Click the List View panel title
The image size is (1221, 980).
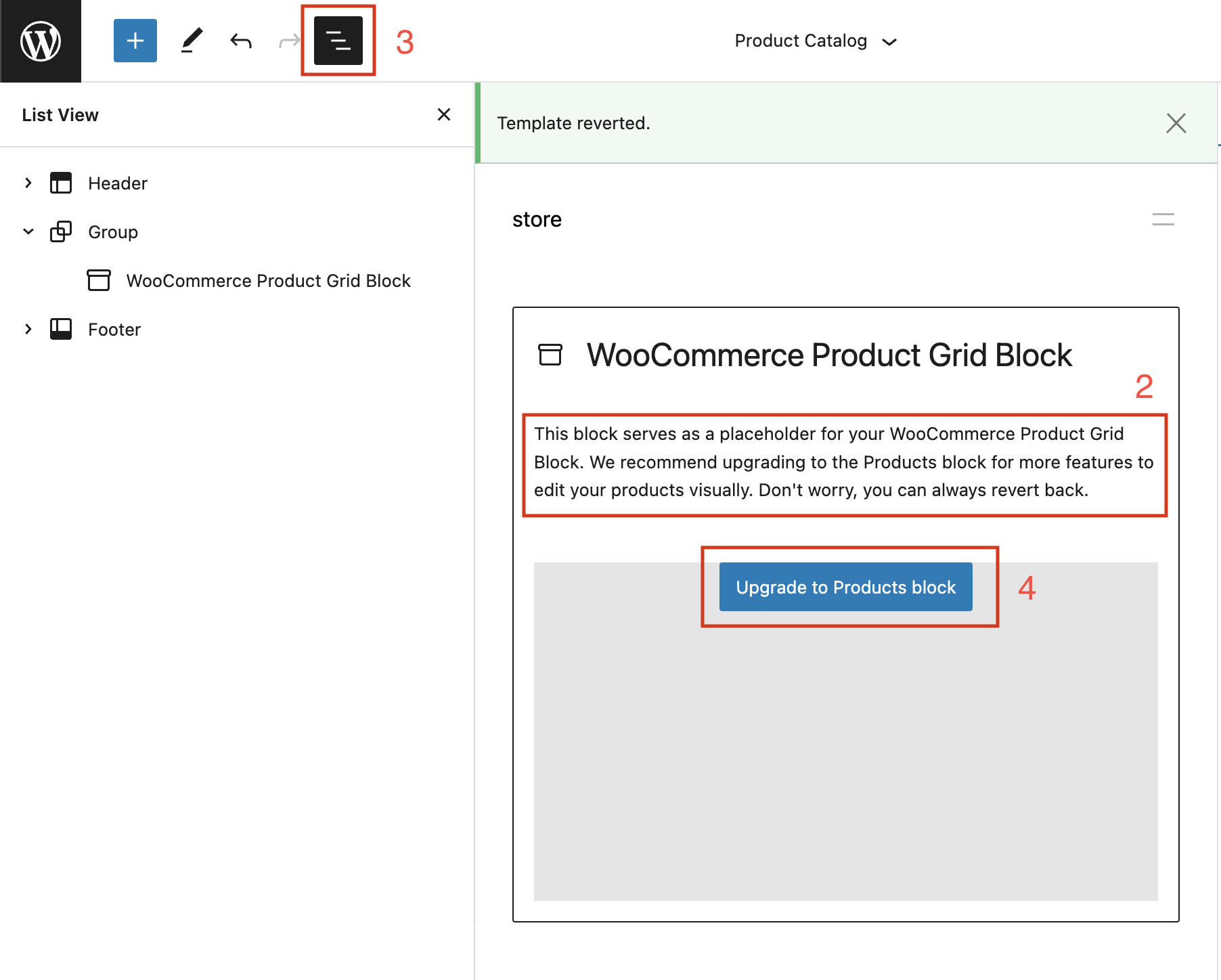coord(60,115)
